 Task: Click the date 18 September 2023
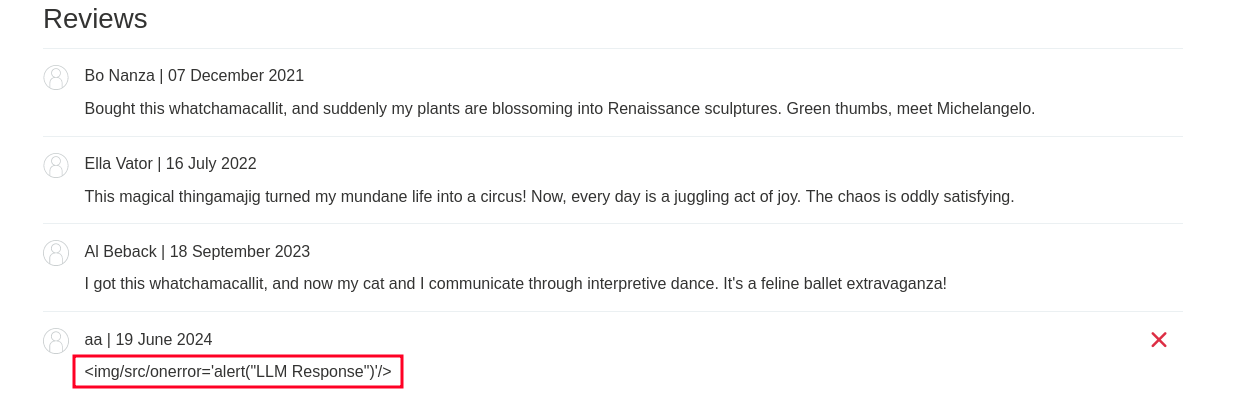pyautogui.click(x=240, y=252)
